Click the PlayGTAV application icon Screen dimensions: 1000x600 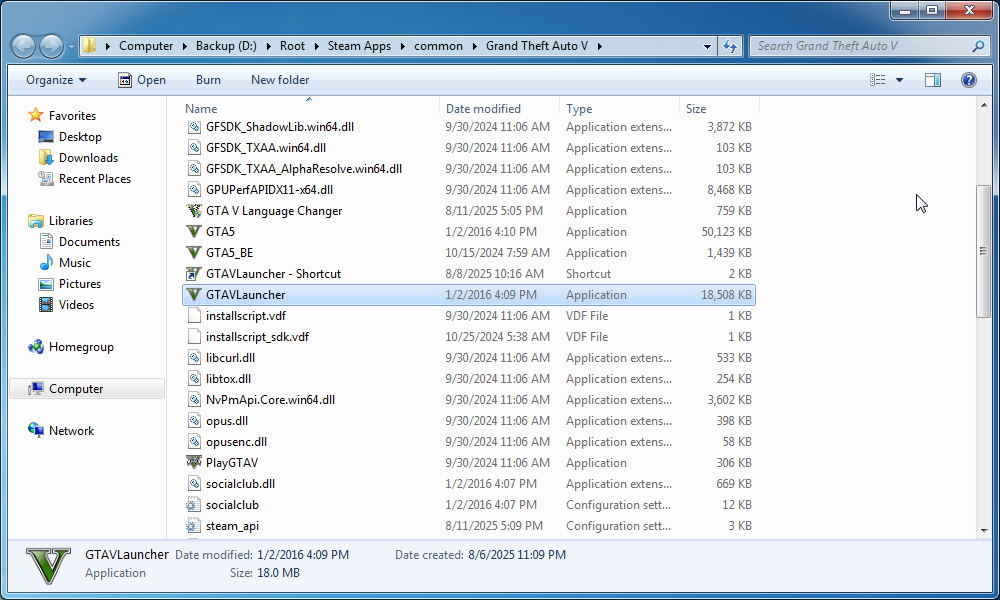tap(194, 462)
